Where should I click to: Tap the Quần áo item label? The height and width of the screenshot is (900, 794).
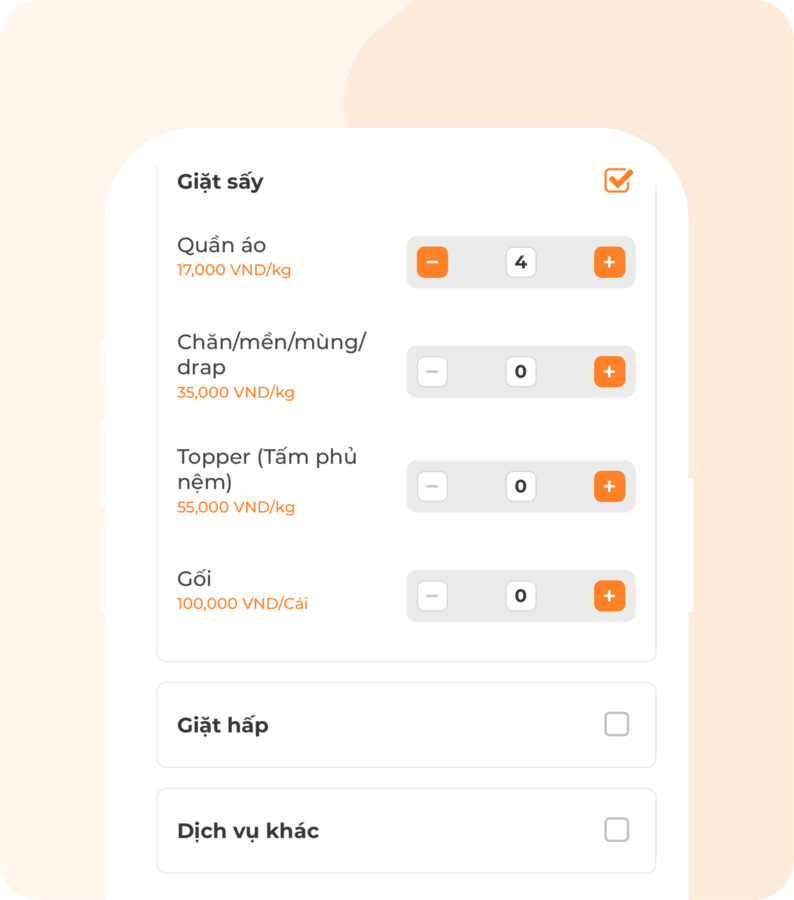222,245
